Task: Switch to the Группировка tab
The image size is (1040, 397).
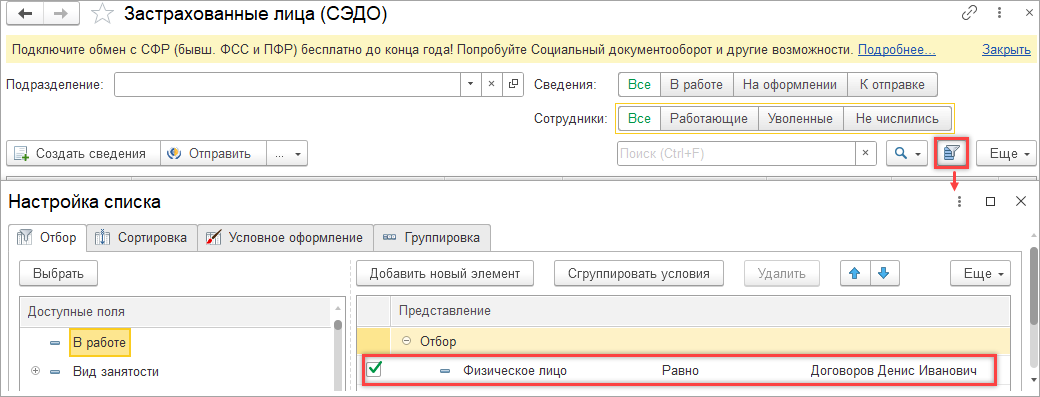Action: coord(432,237)
